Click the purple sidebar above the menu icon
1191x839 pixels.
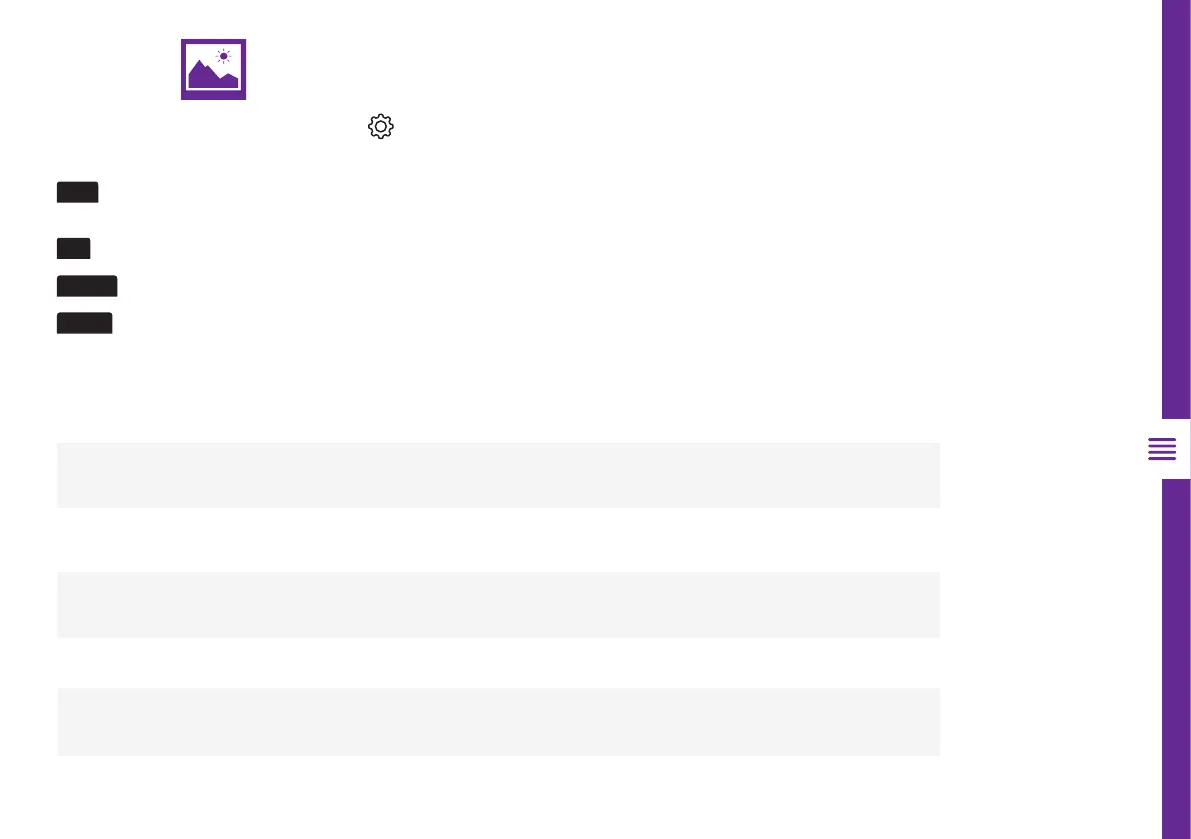(1176, 200)
